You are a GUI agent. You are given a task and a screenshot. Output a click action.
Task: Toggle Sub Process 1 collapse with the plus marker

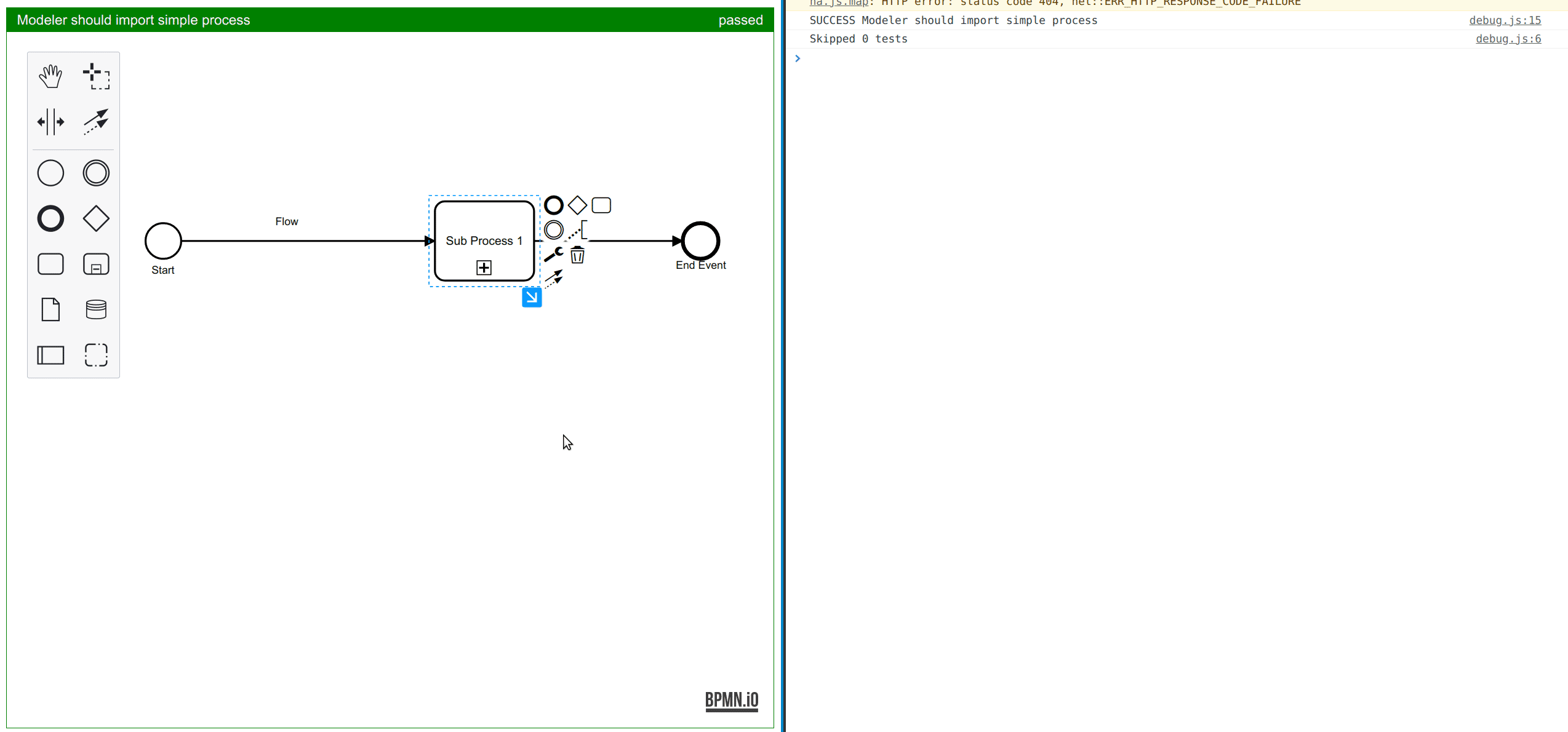(484, 268)
